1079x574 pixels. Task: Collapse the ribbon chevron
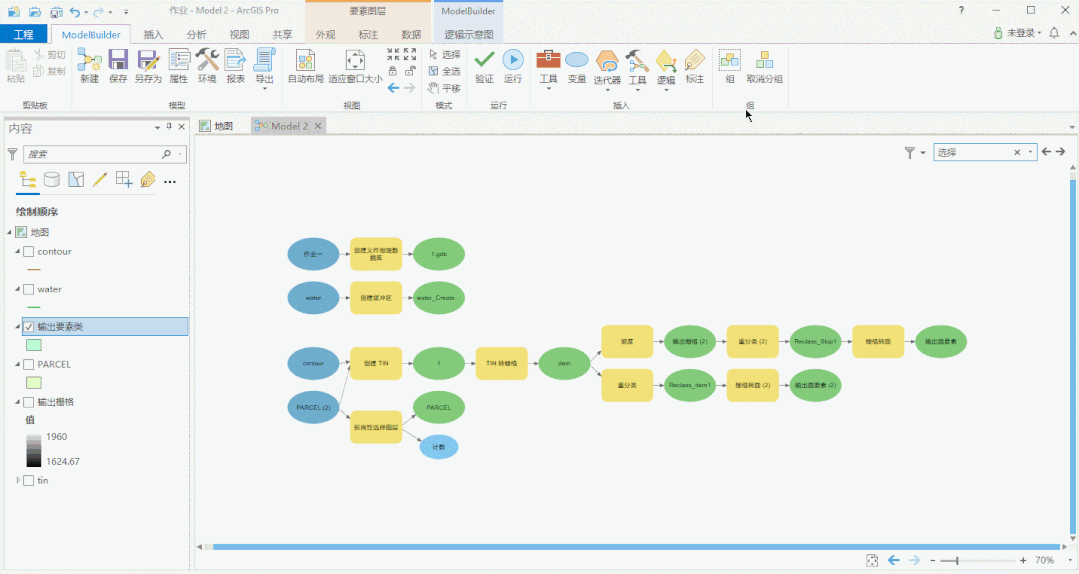tap(1071, 32)
